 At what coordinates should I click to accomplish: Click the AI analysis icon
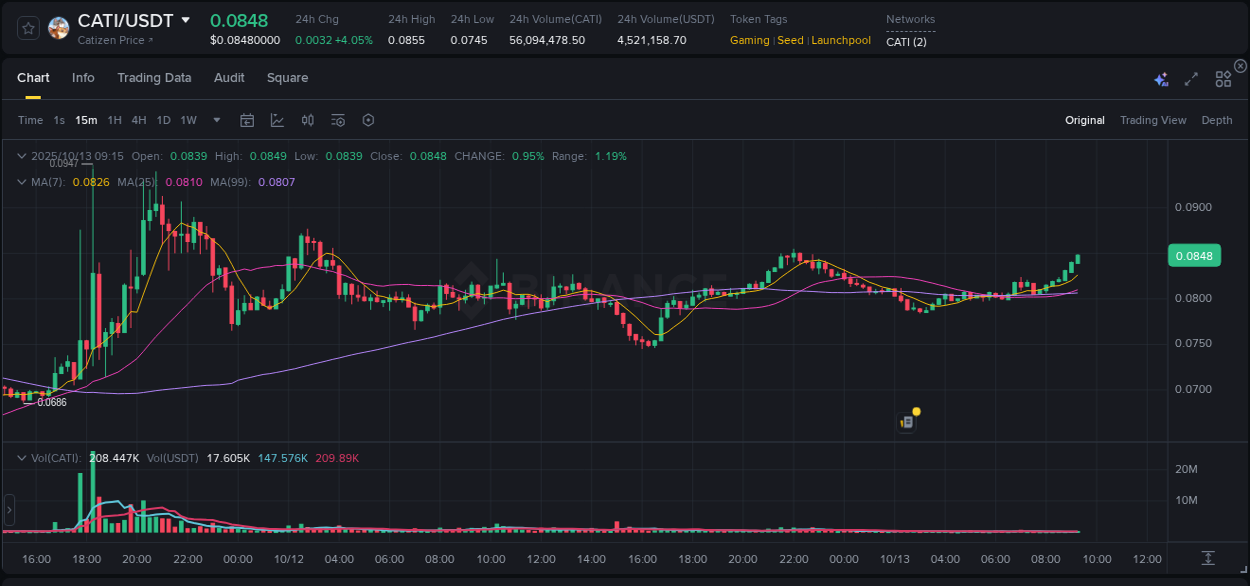[x=1161, y=78]
